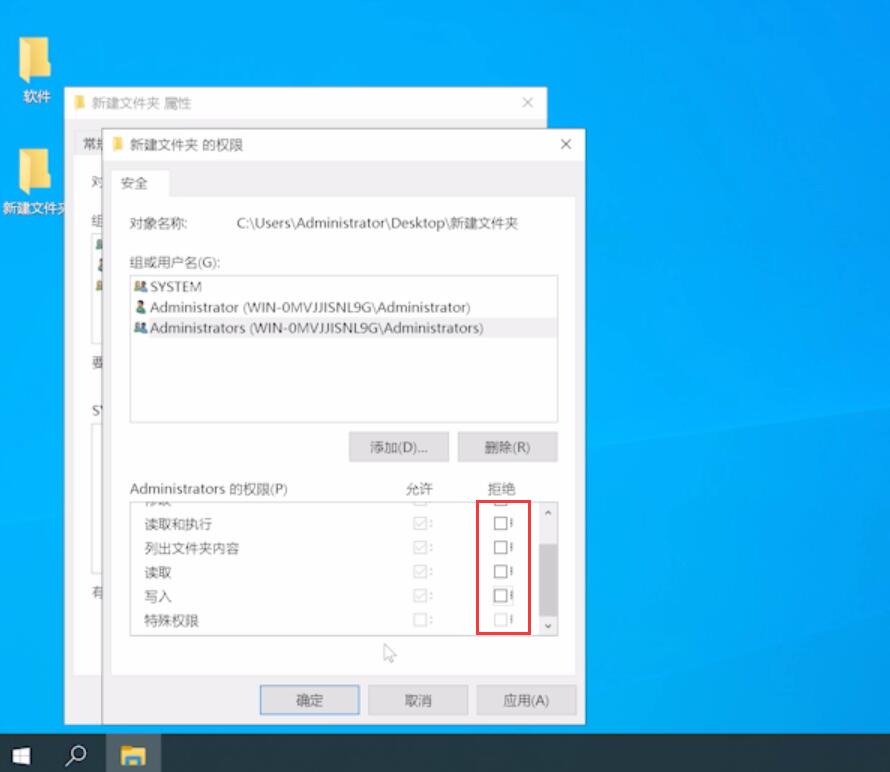Click the 添加(D)... button
This screenshot has width=890, height=772.
coord(398,447)
